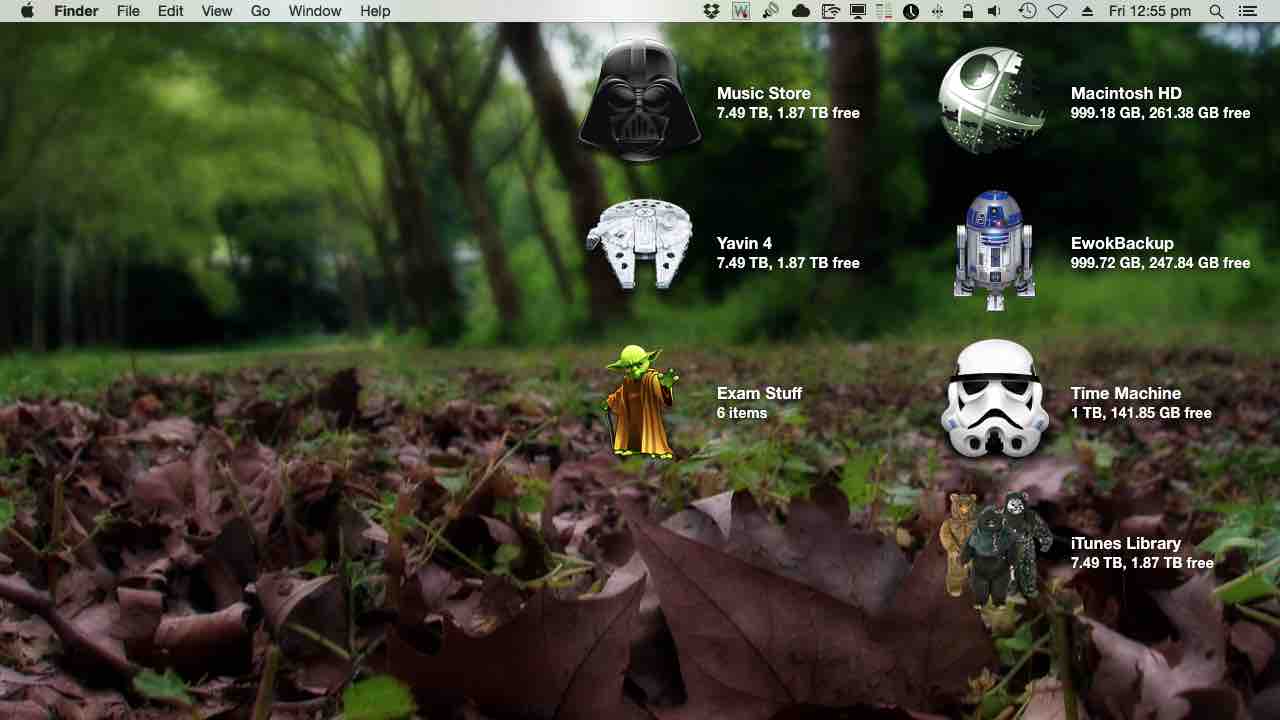Select the EwokBackup R2-D2 drive icon
This screenshot has width=1280, height=720.
[x=994, y=250]
